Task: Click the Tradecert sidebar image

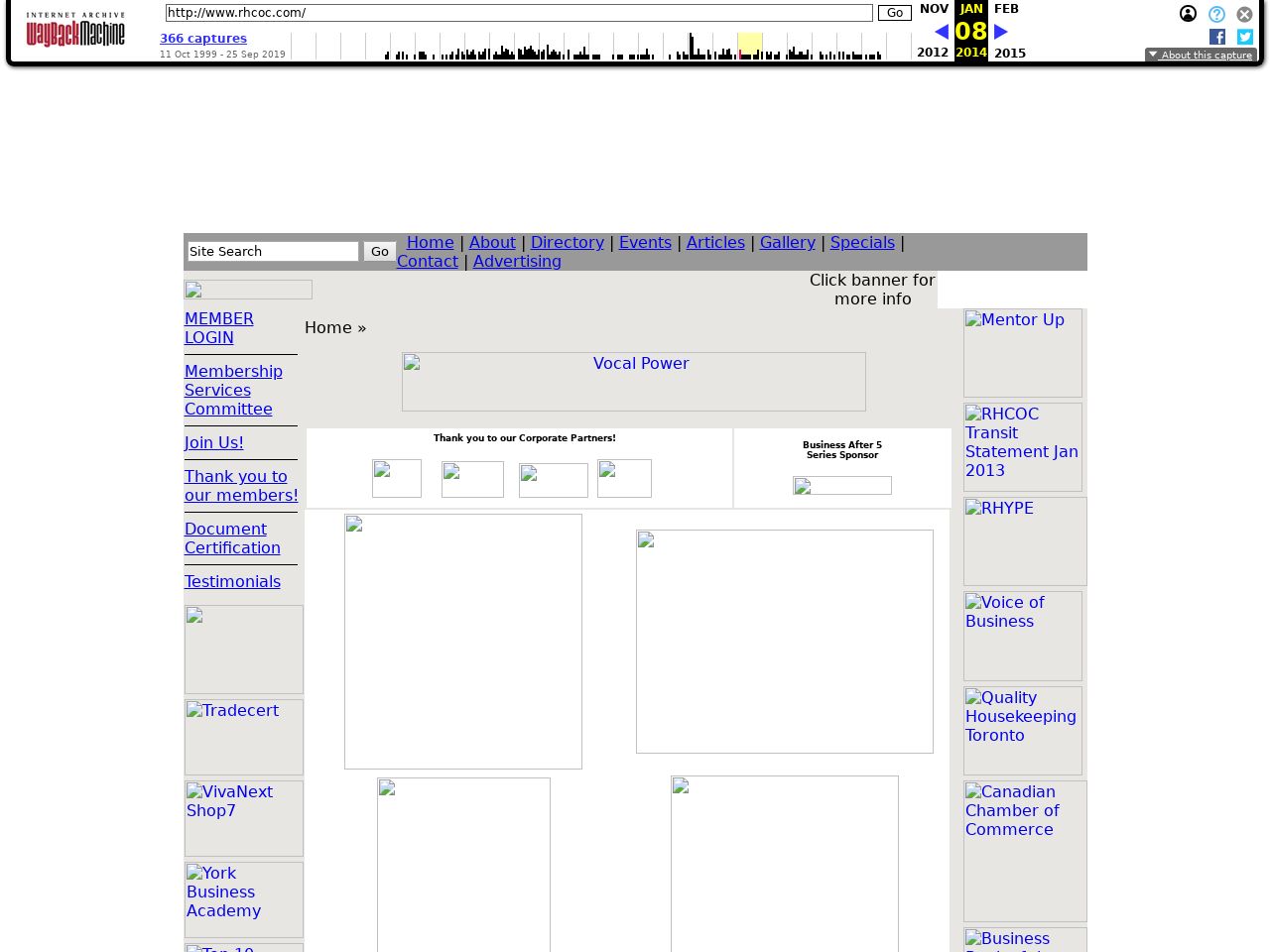Action: 243,737
